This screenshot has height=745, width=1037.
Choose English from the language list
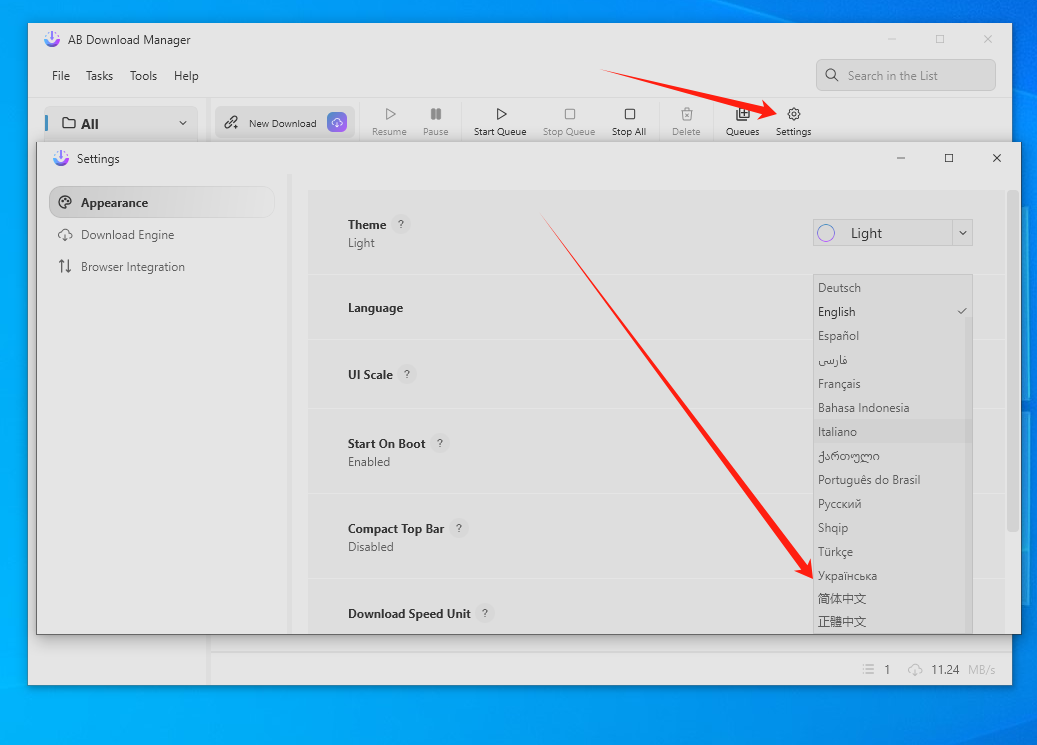[892, 312]
